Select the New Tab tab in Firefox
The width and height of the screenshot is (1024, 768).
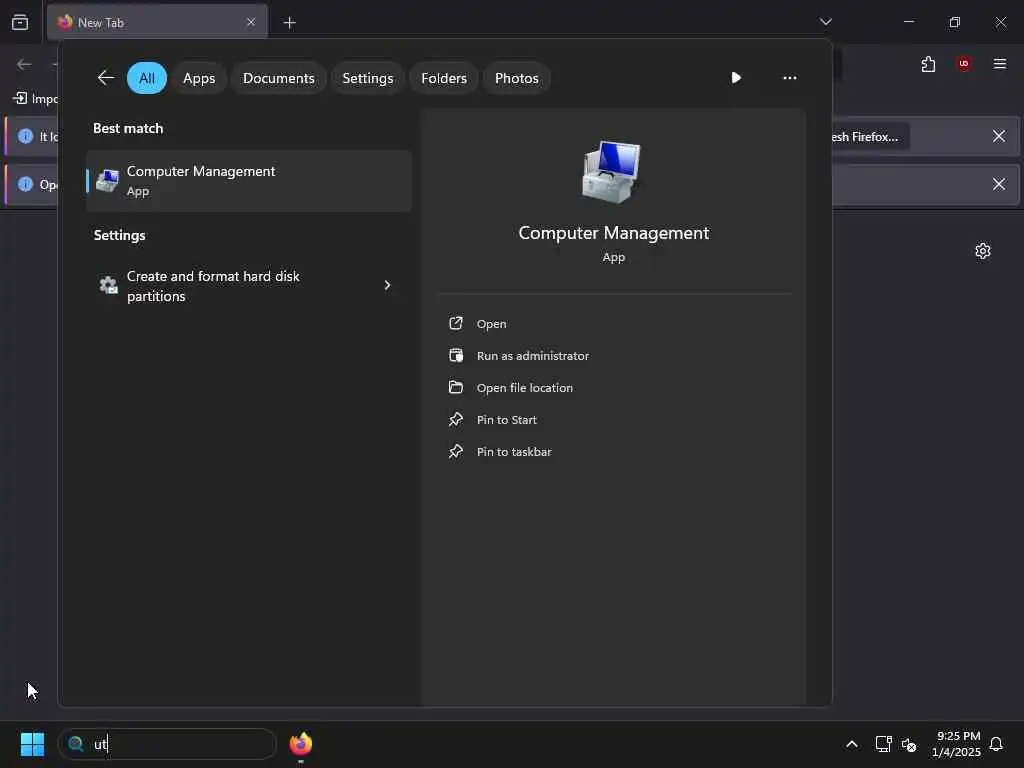point(157,22)
